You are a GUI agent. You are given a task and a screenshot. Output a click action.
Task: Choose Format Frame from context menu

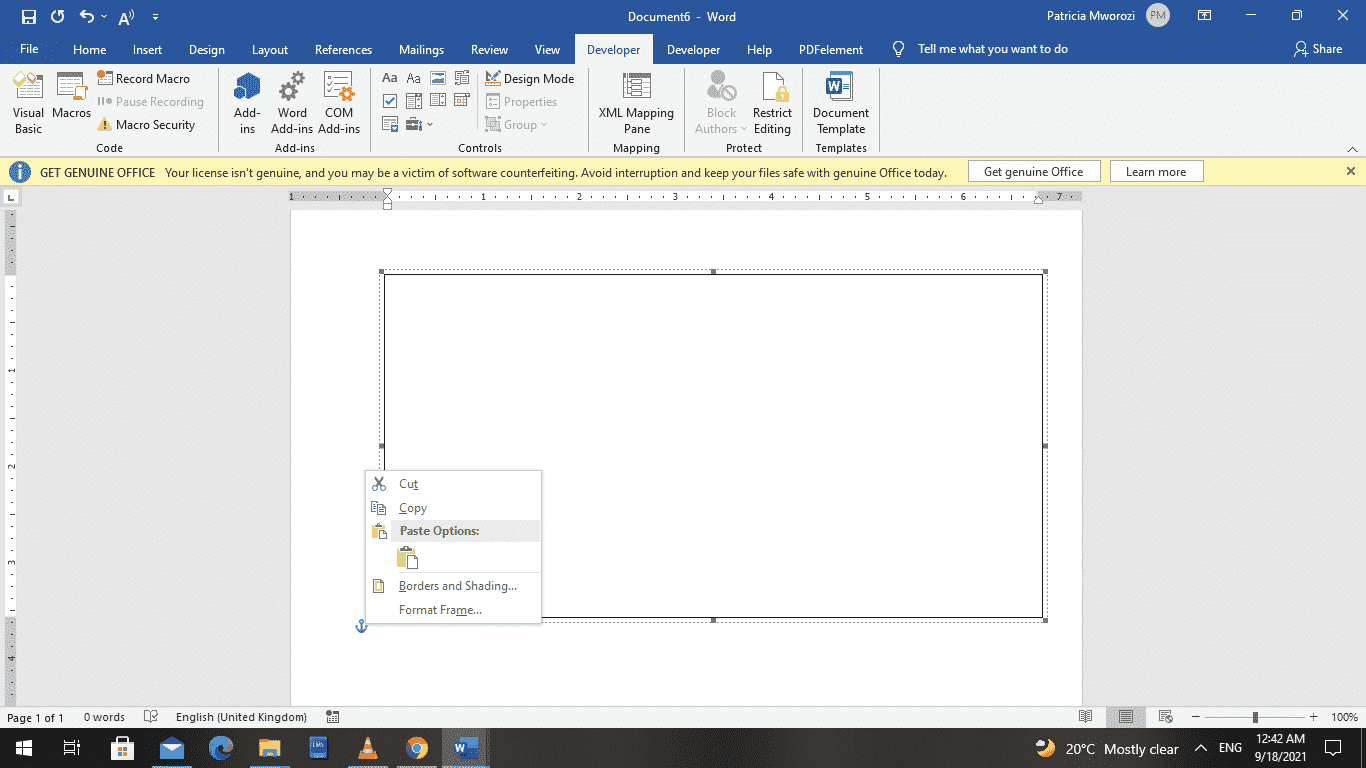[x=440, y=610]
